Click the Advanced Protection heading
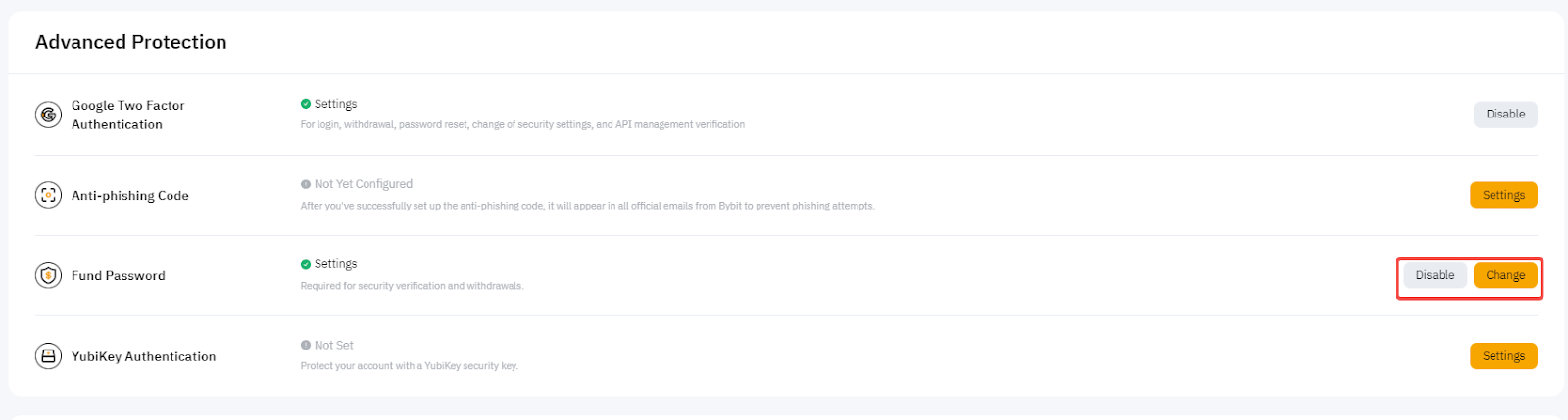 (x=130, y=42)
